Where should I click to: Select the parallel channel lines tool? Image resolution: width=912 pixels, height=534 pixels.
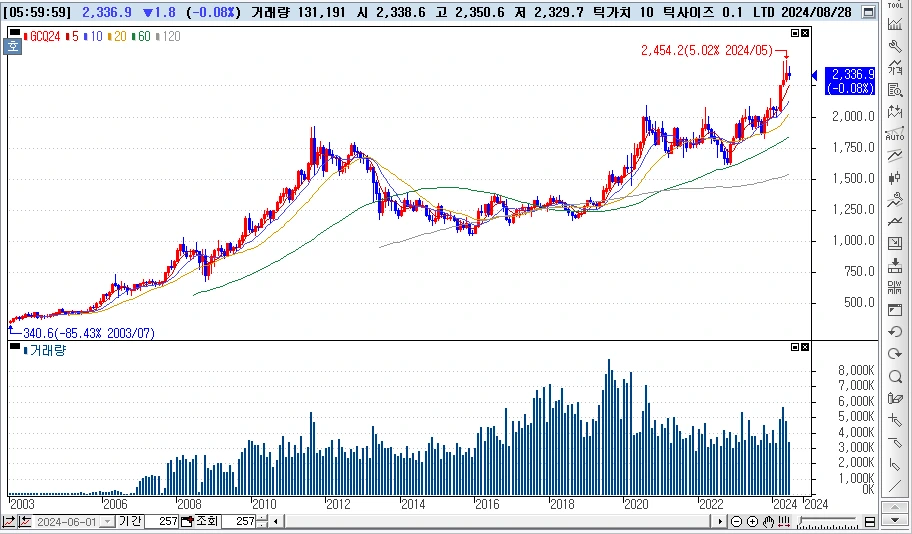click(895, 156)
